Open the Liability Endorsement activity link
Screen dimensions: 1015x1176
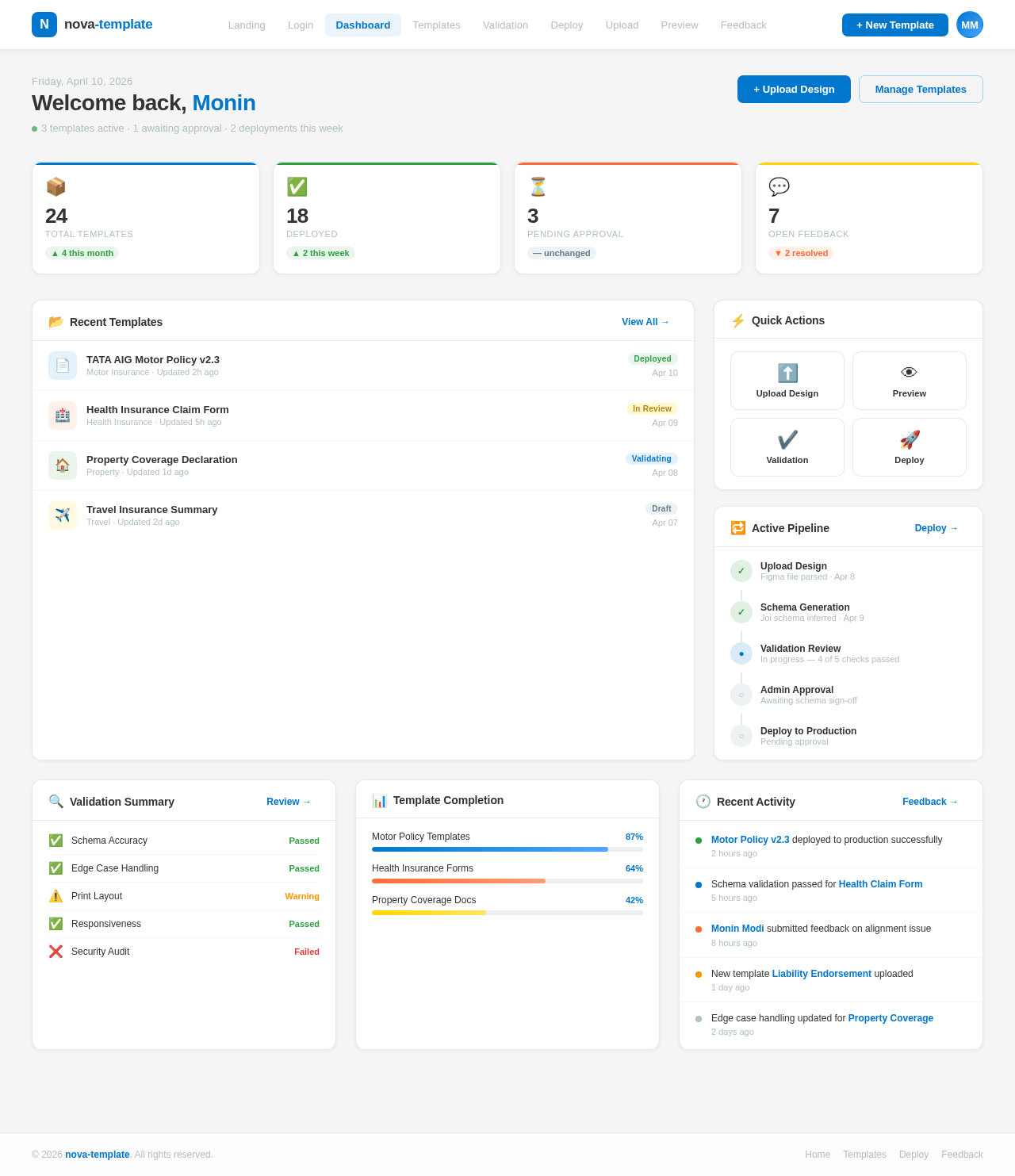pyautogui.click(x=822, y=974)
